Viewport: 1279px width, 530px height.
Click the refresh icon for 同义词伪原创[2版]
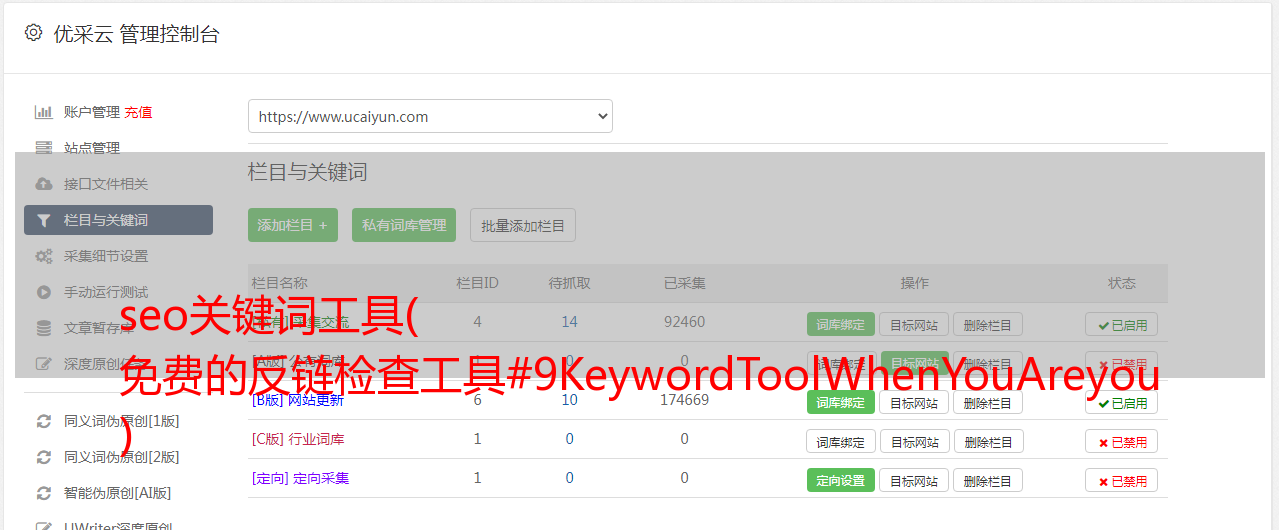[43, 457]
